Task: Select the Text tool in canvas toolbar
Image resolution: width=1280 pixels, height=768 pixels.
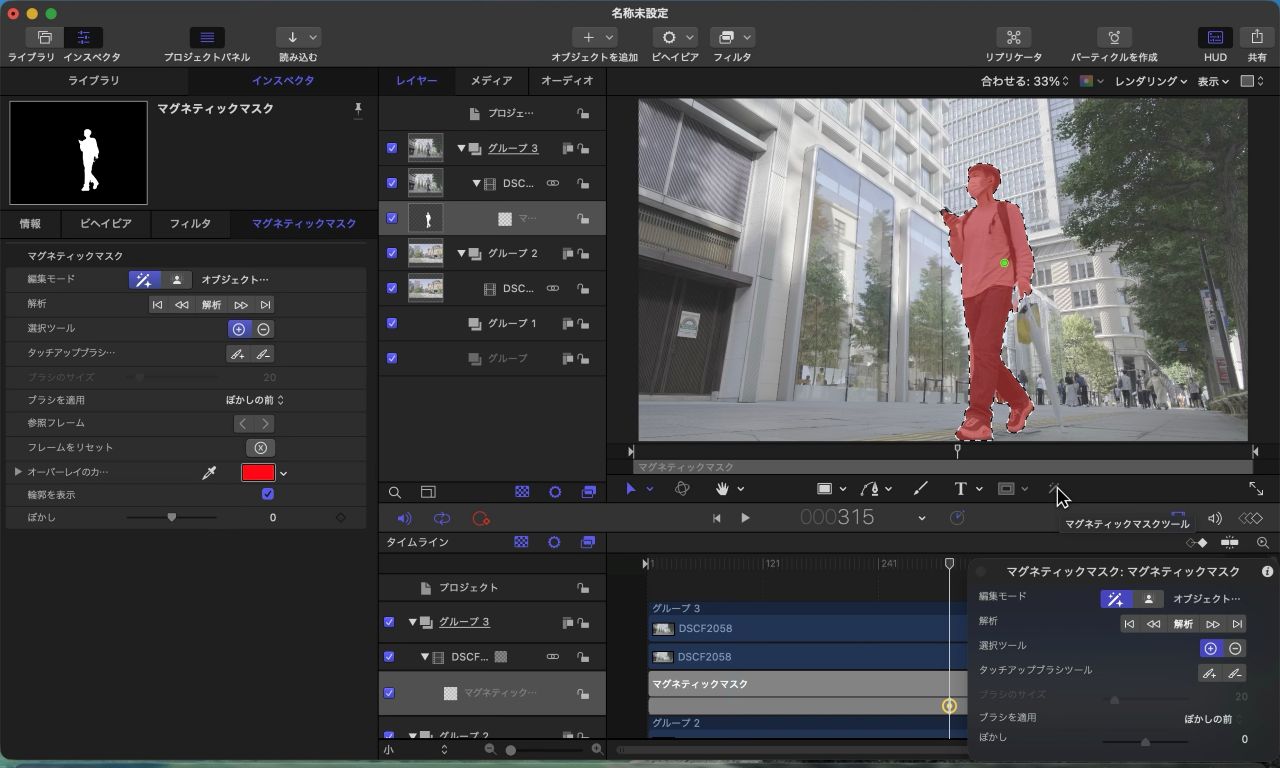Action: tap(960, 489)
